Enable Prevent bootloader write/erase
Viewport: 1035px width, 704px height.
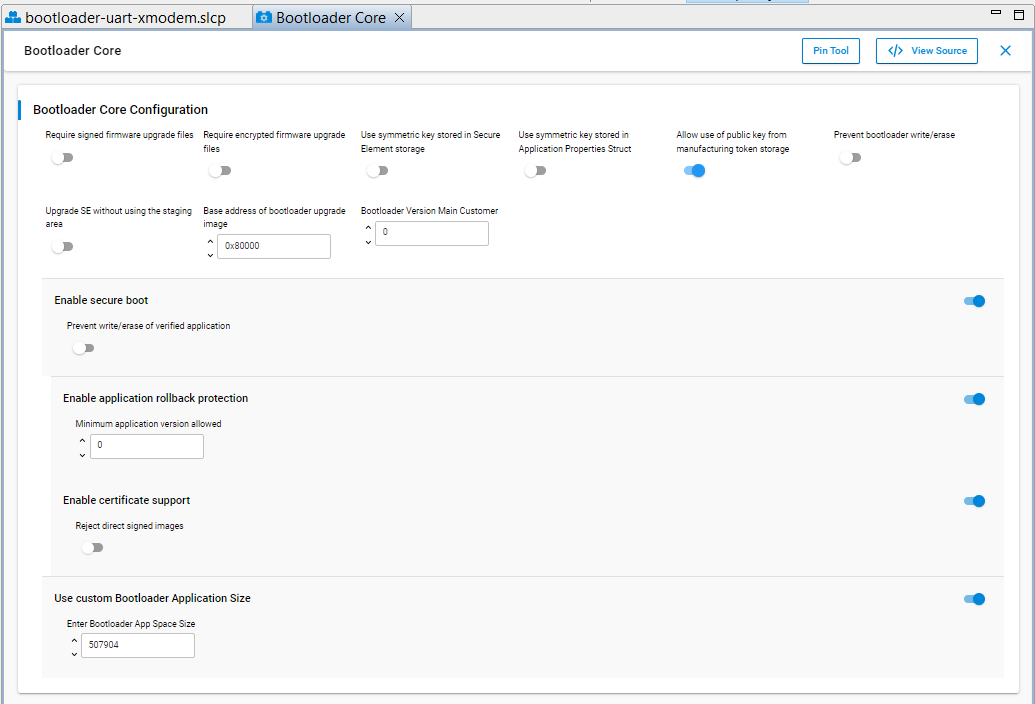[850, 157]
